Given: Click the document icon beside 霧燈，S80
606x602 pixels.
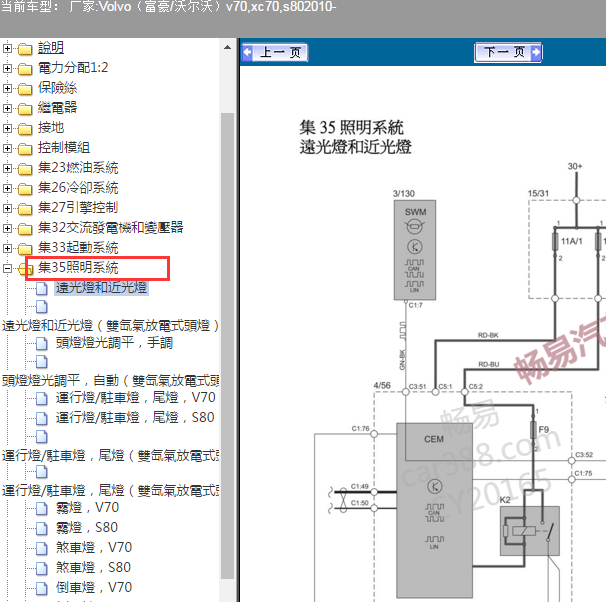Looking at the screenshot, I should [x=42, y=529].
